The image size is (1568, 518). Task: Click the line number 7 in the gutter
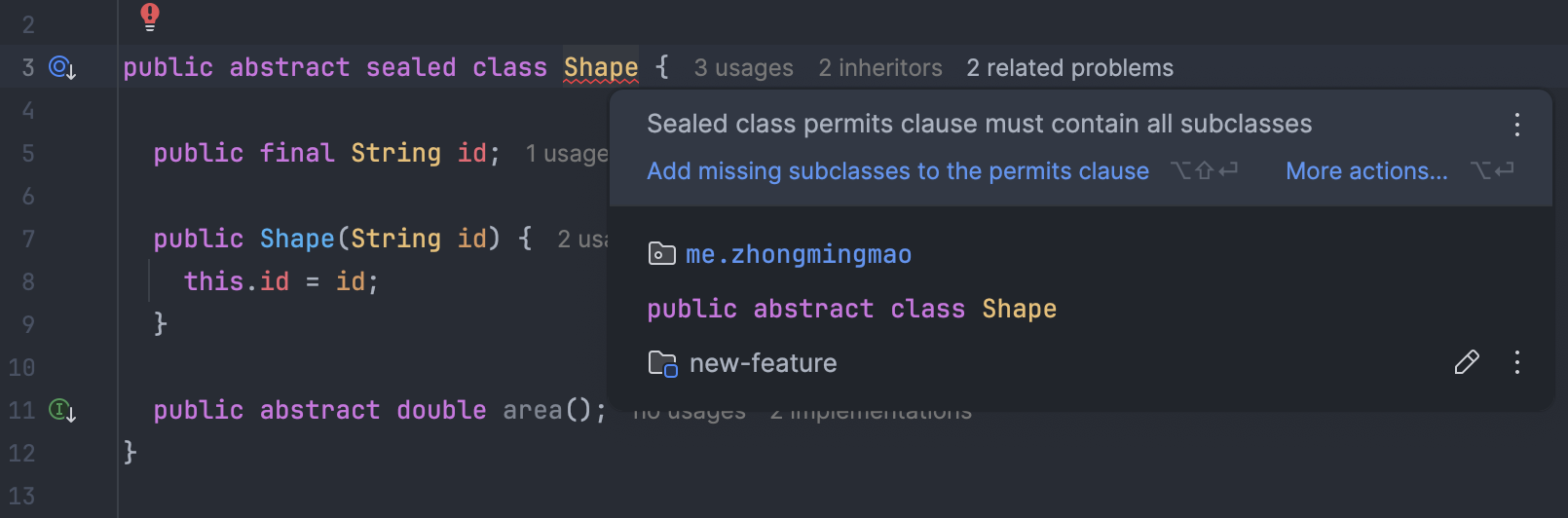click(28, 240)
